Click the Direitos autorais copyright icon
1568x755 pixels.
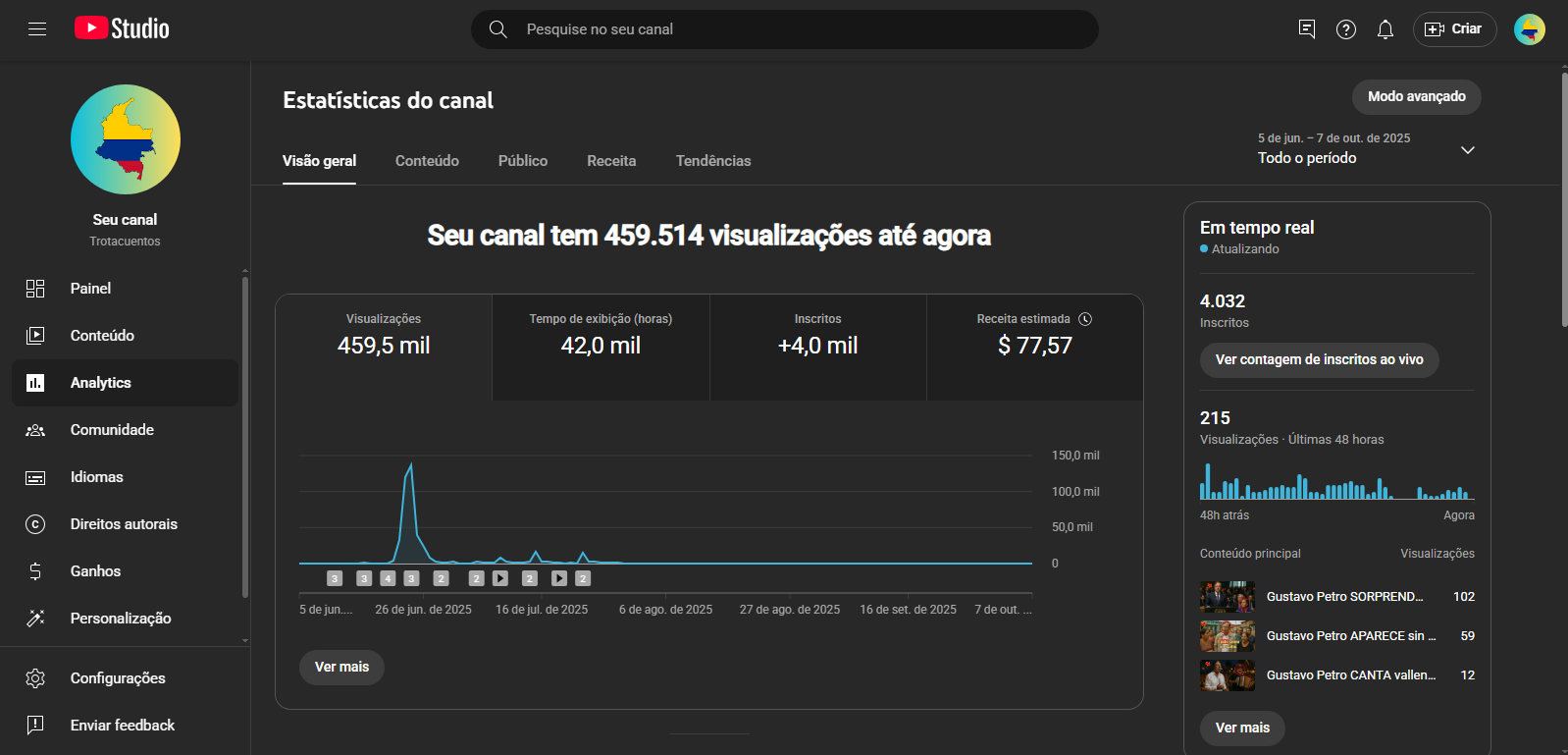pyautogui.click(x=35, y=524)
